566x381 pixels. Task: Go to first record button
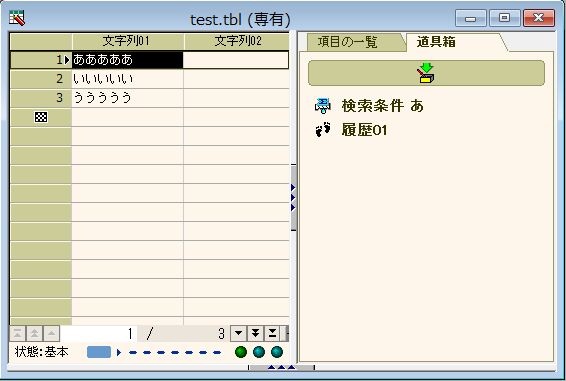17,333
